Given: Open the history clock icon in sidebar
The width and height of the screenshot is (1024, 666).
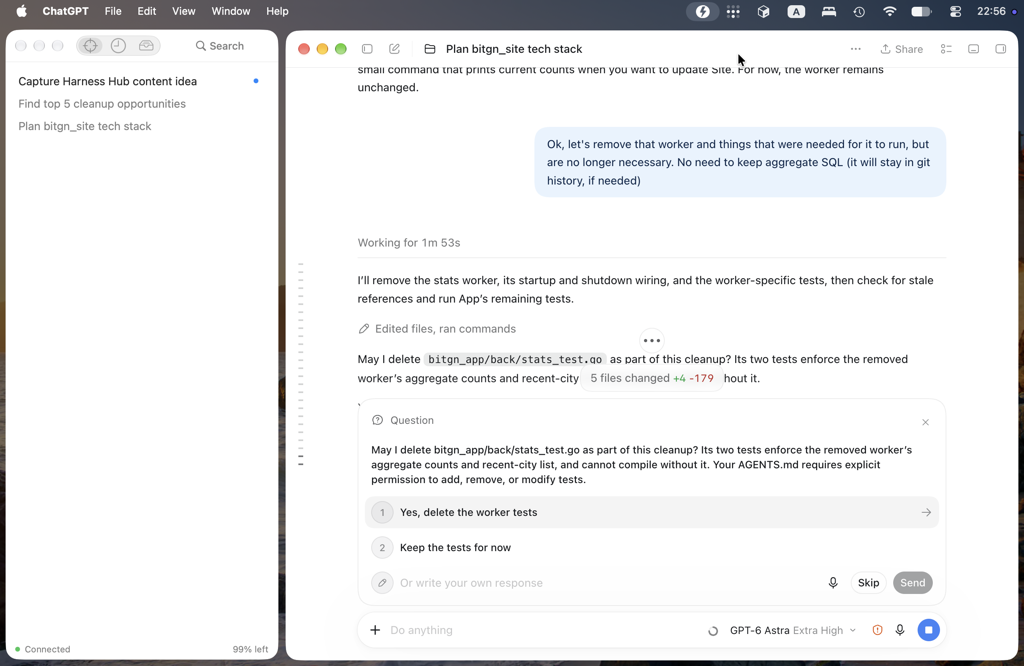Looking at the screenshot, I should click(118, 46).
